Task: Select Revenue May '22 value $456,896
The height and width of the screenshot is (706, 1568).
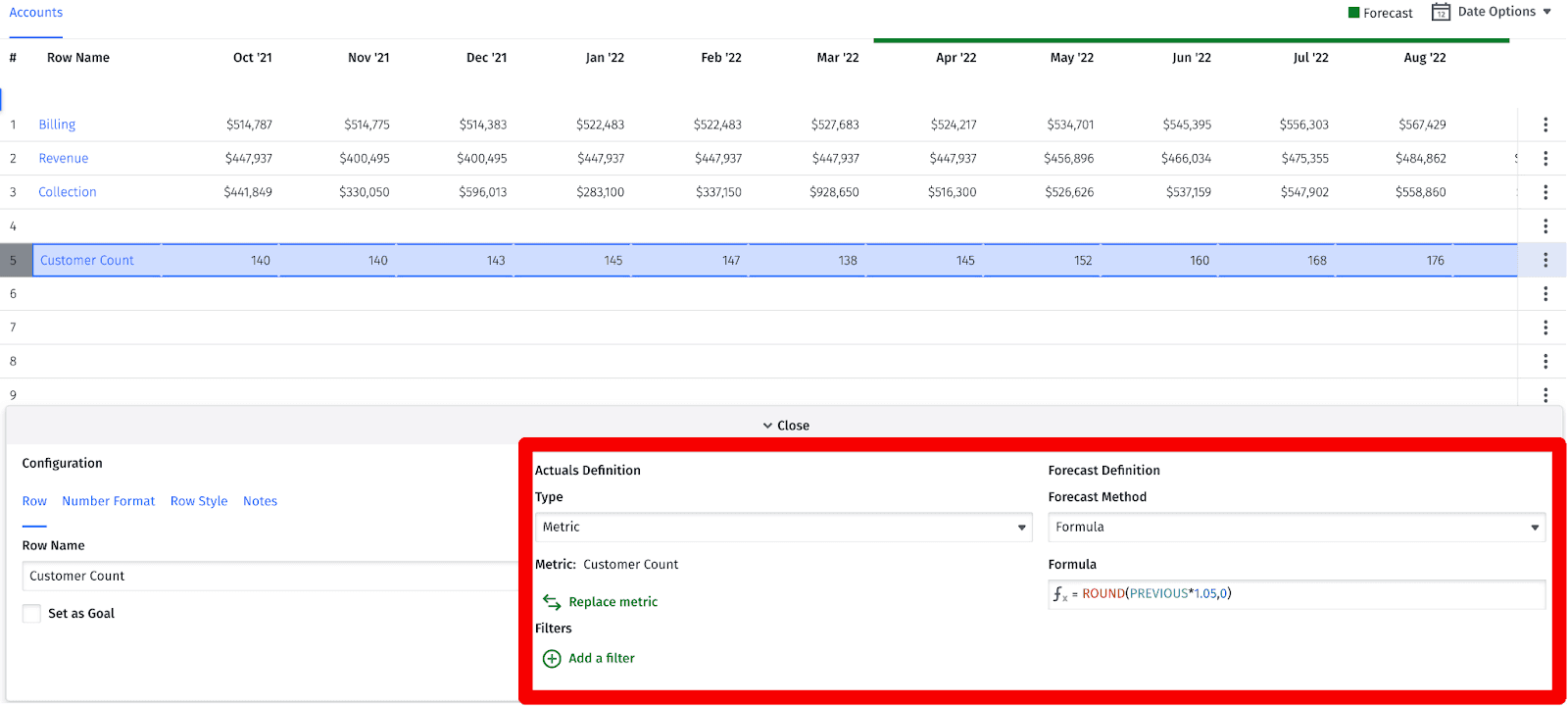Action: (x=1069, y=158)
